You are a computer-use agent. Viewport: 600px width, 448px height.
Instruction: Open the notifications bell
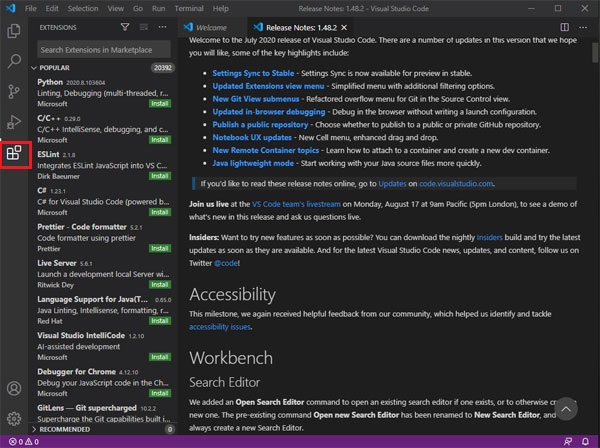click(x=585, y=441)
